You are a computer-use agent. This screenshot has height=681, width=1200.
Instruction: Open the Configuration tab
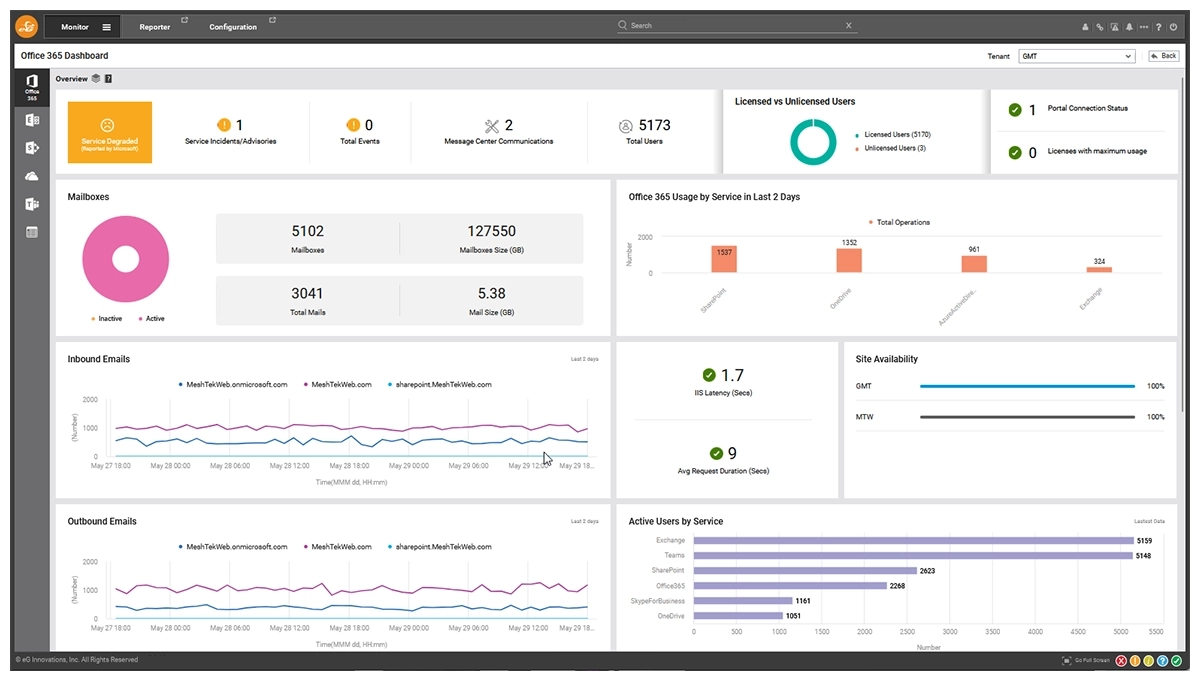pos(233,27)
